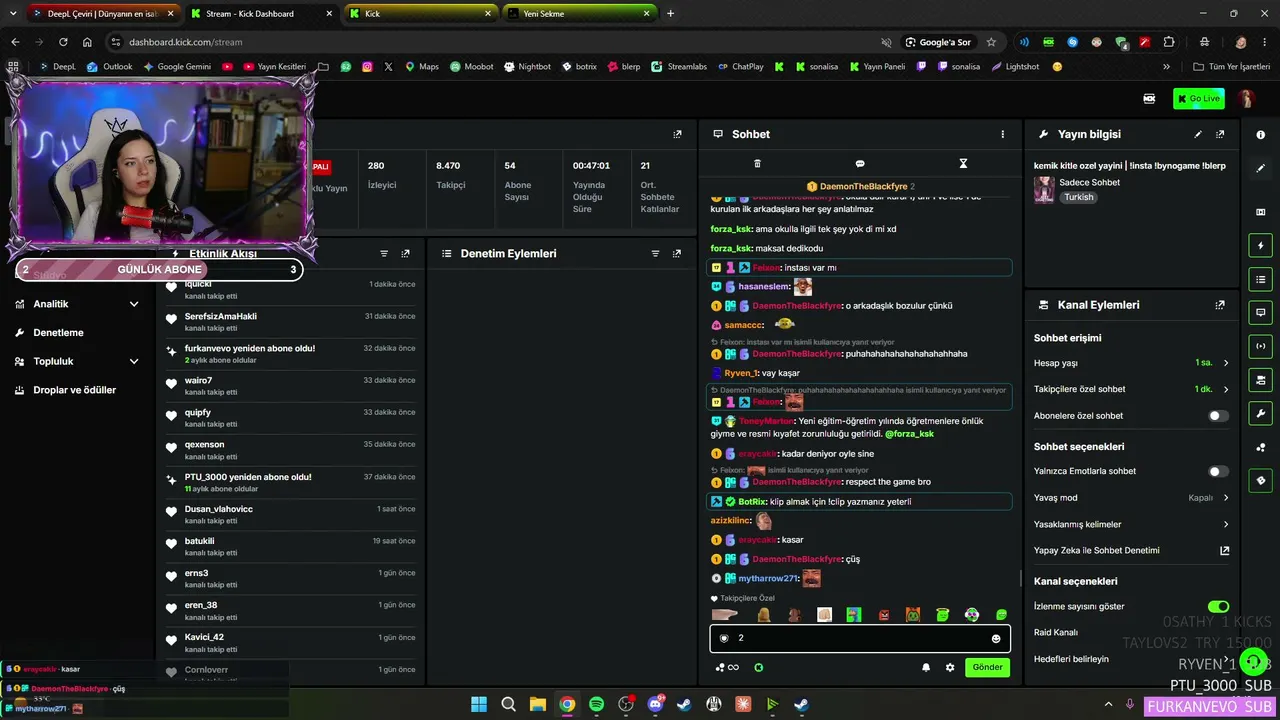Open the browser tab search dropdown
Viewport: 1280px width, 720px height.
[13, 14]
